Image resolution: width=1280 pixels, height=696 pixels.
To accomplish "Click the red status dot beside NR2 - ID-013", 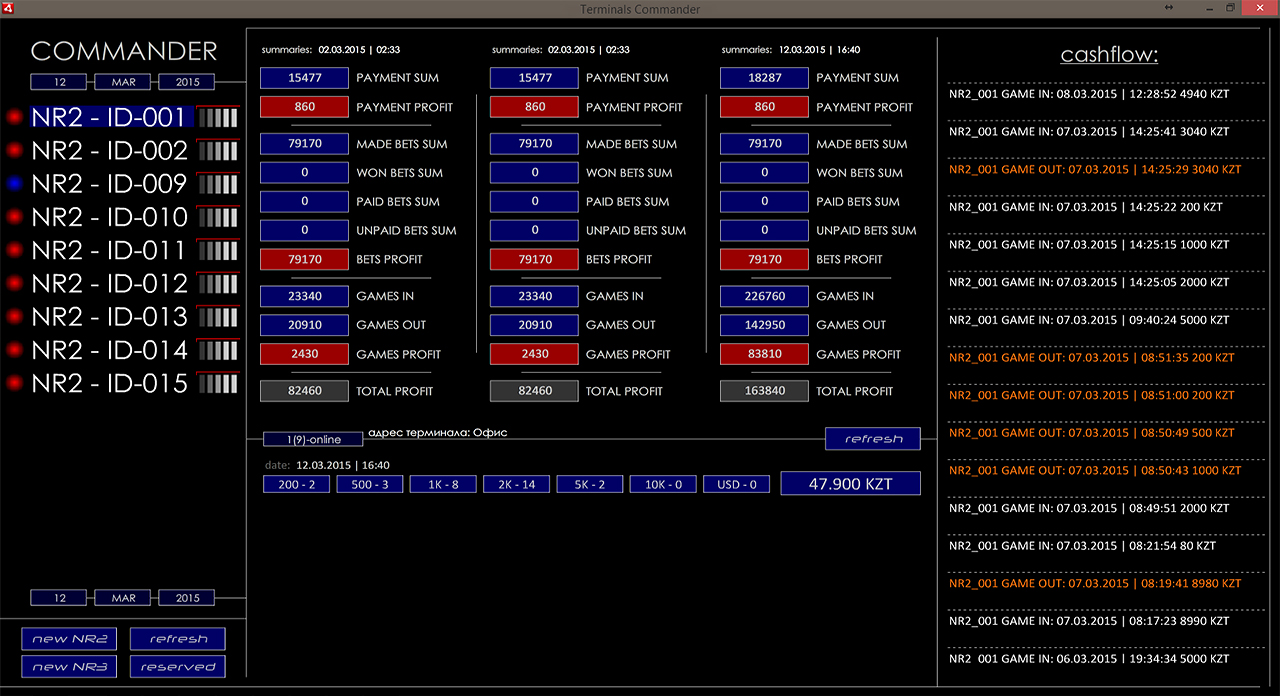I will pyautogui.click(x=14, y=317).
